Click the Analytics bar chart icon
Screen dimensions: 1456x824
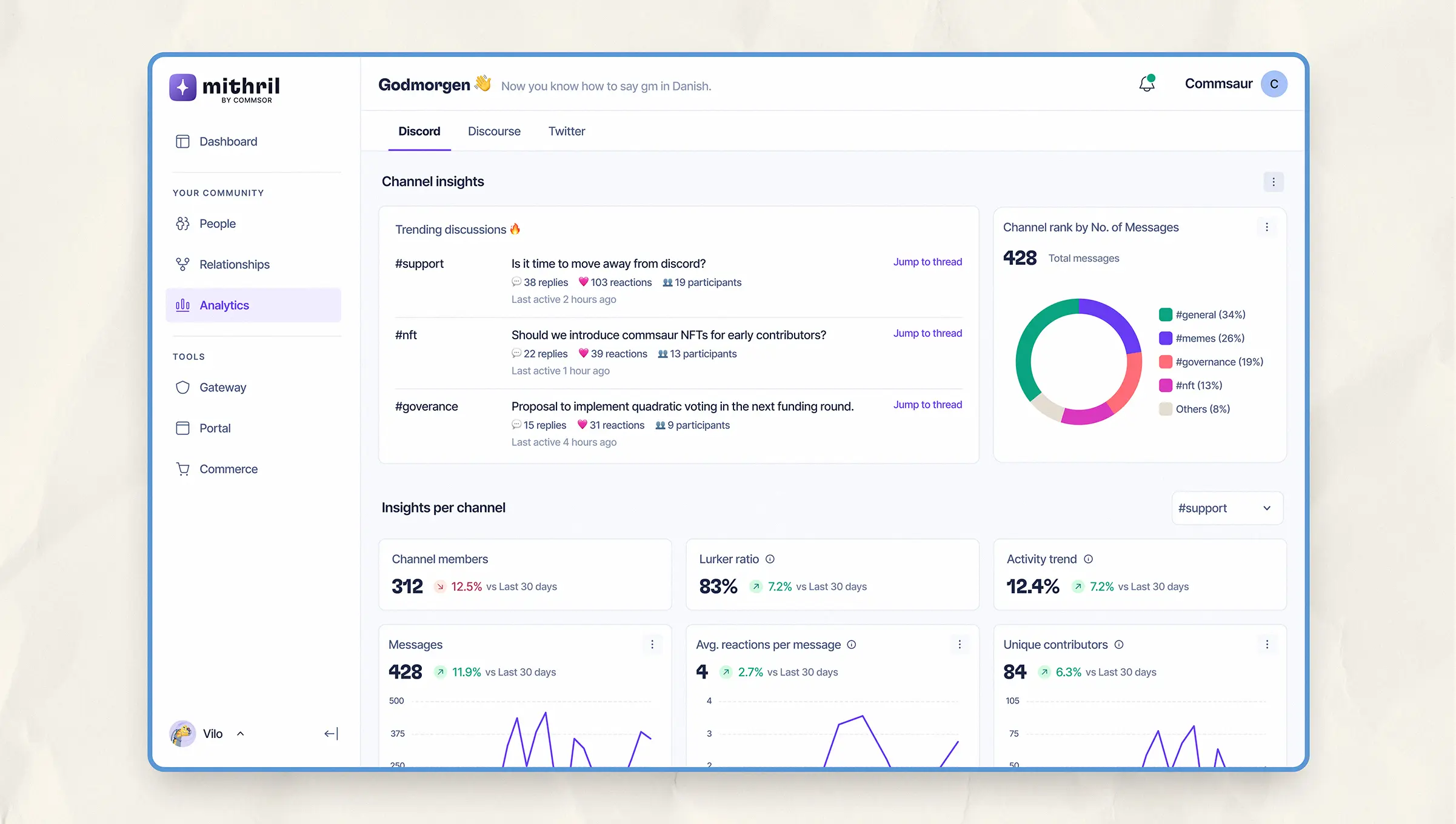[182, 305]
